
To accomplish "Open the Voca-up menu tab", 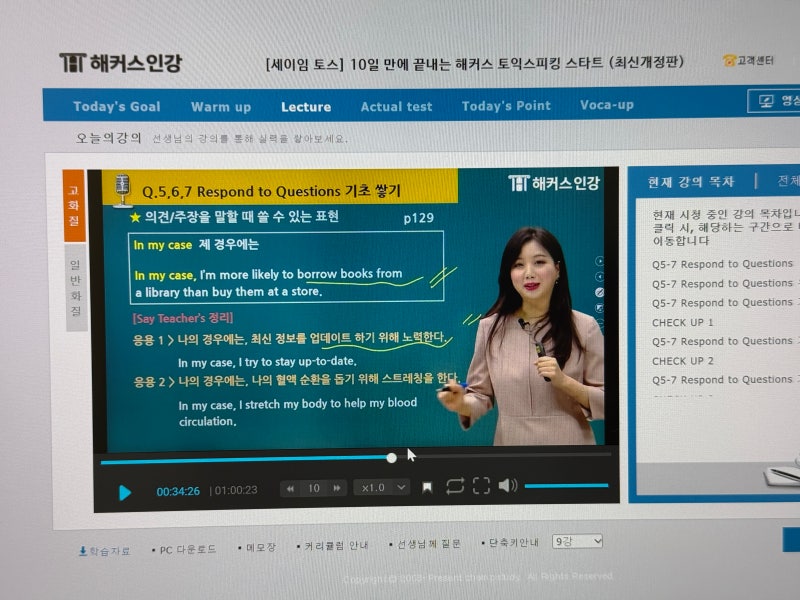I will (607, 104).
